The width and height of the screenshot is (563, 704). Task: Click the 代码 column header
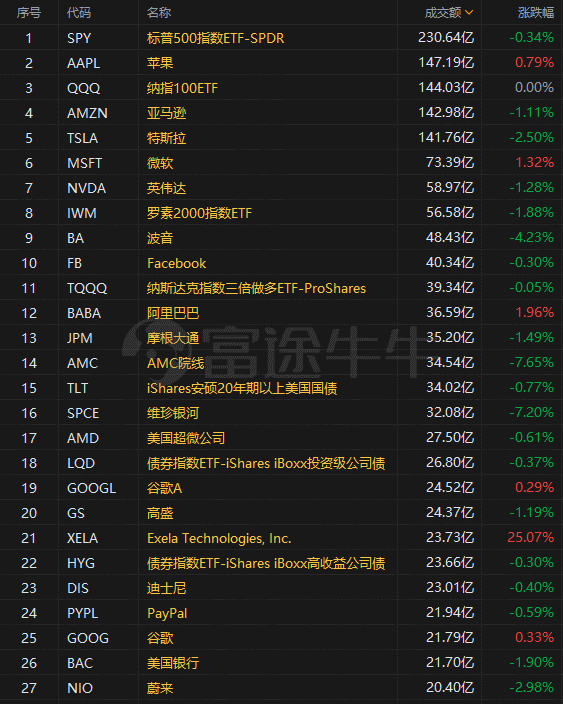(79, 13)
